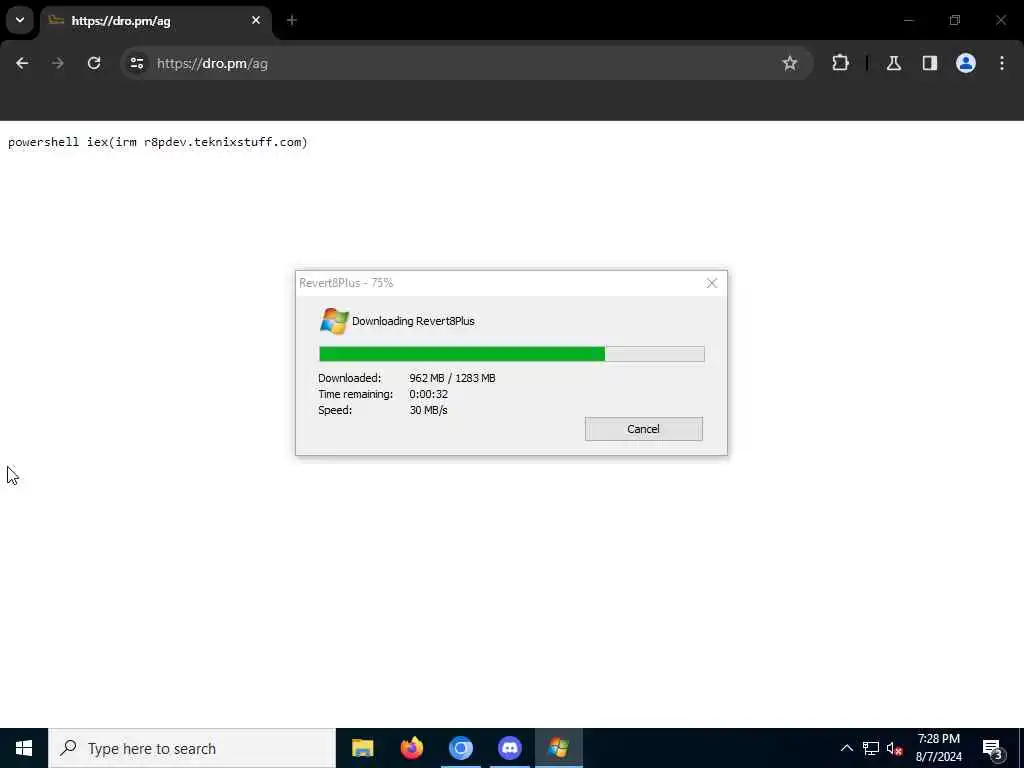Reload the dro.pm page

[94, 63]
